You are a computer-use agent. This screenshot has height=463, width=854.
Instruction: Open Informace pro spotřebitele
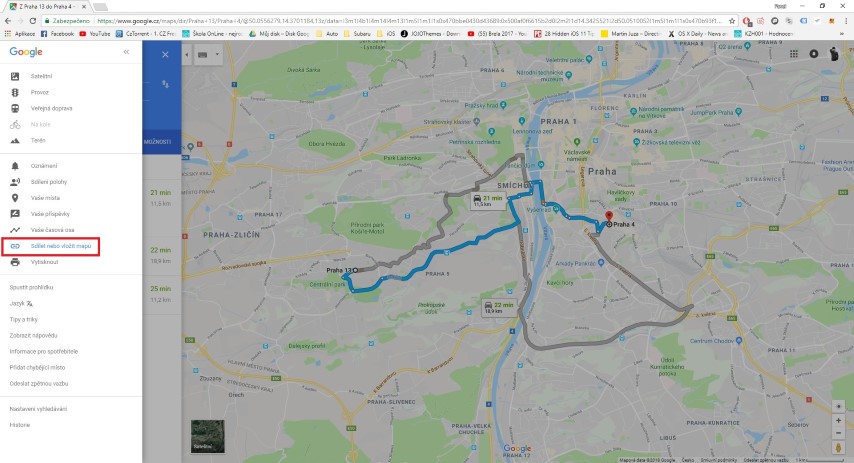44,352
